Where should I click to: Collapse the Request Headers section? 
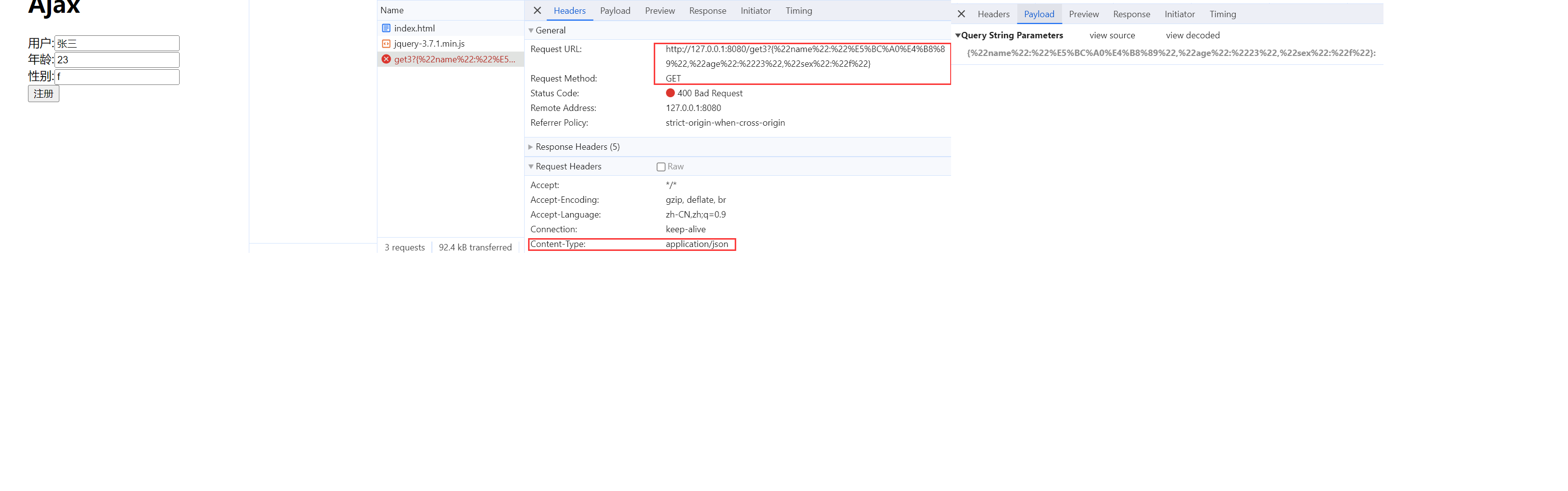(x=531, y=166)
